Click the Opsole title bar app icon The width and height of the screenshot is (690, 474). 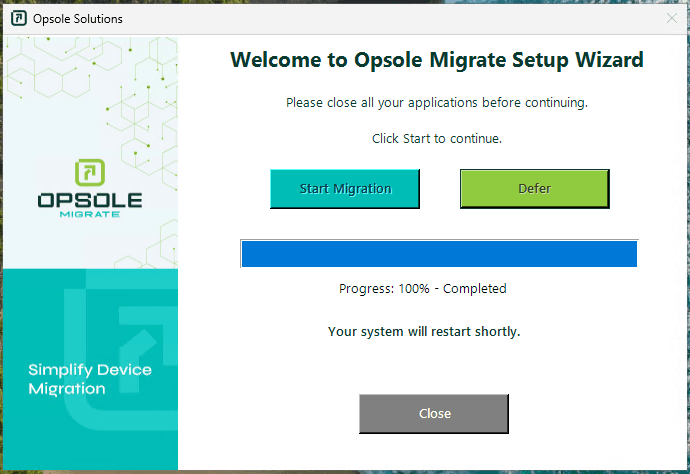coord(19,18)
